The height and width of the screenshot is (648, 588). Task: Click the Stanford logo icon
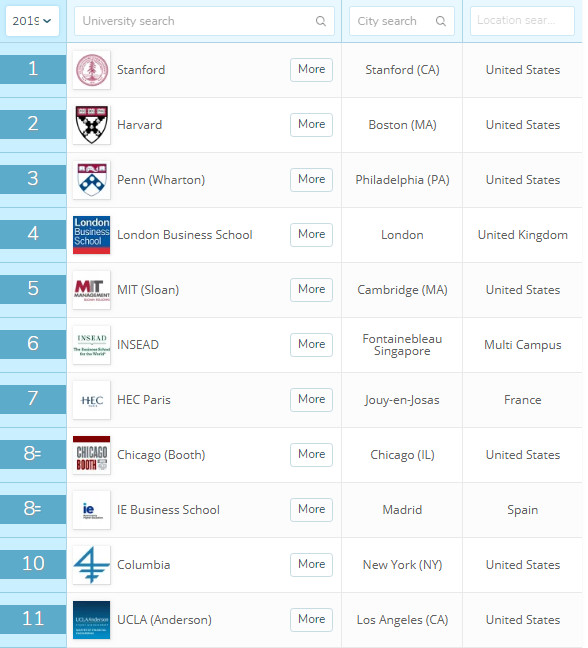pos(92,70)
